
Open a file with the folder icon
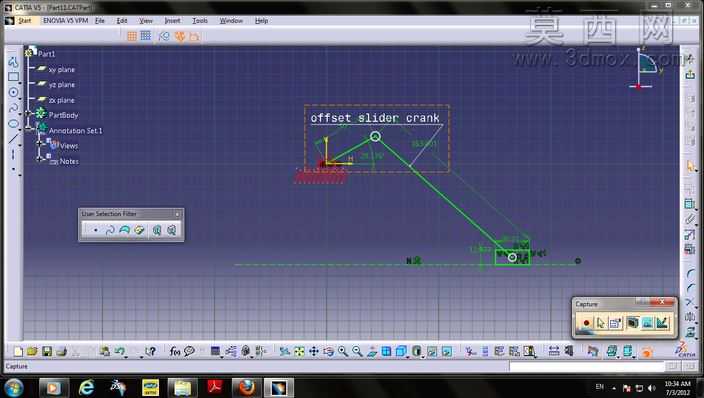[x=32, y=351]
